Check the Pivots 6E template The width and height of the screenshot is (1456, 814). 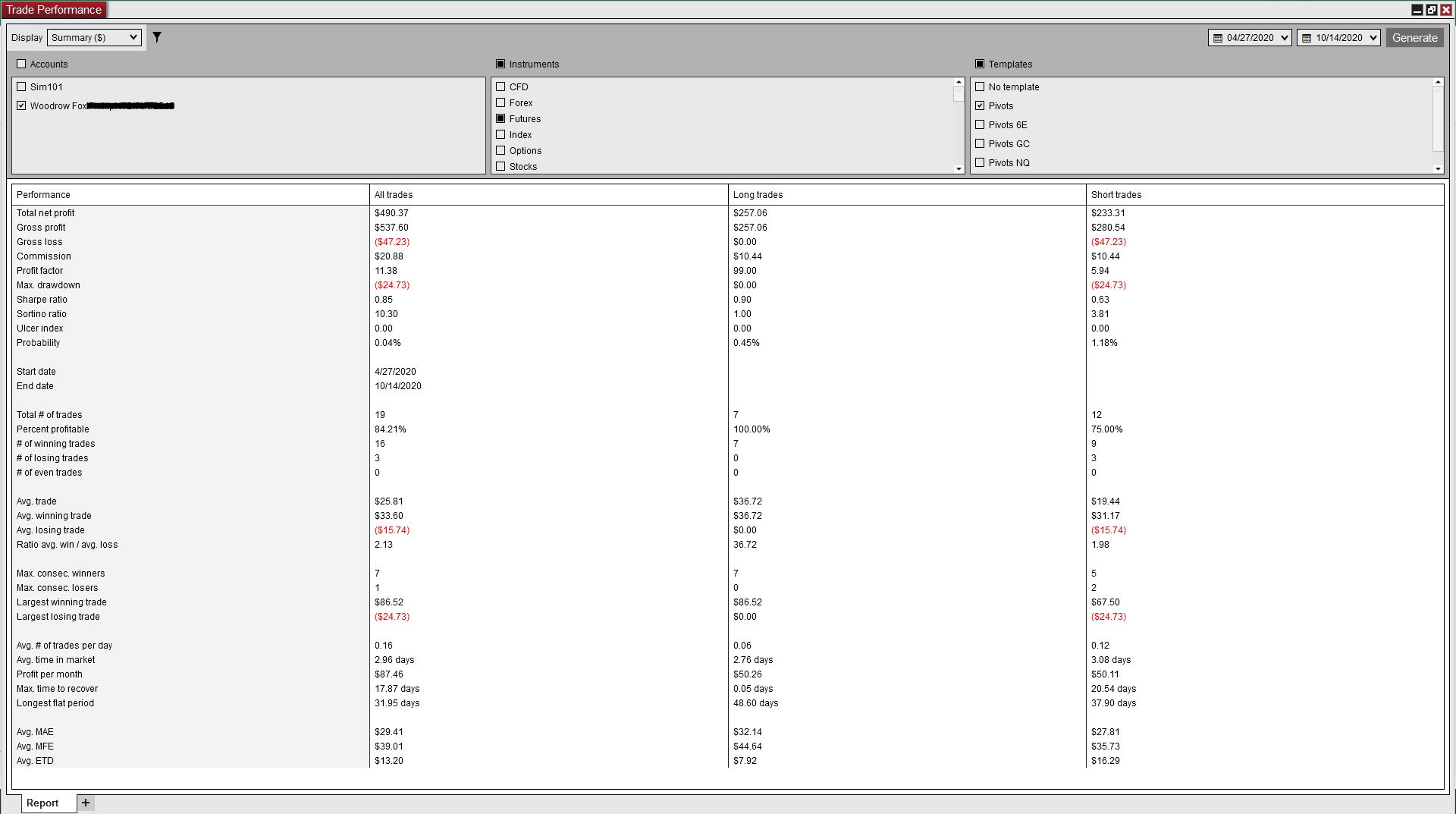pos(980,124)
